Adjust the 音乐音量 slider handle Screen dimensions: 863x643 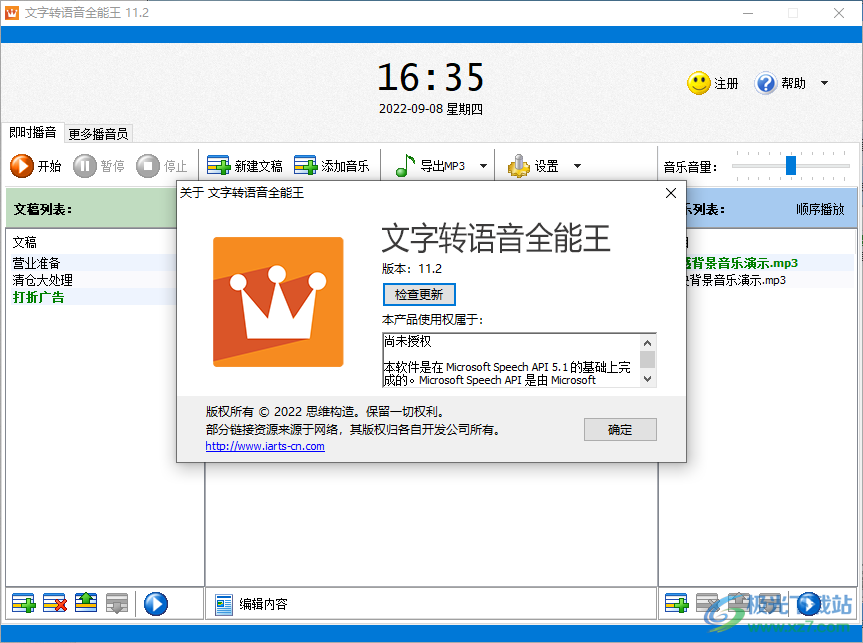[x=791, y=165]
